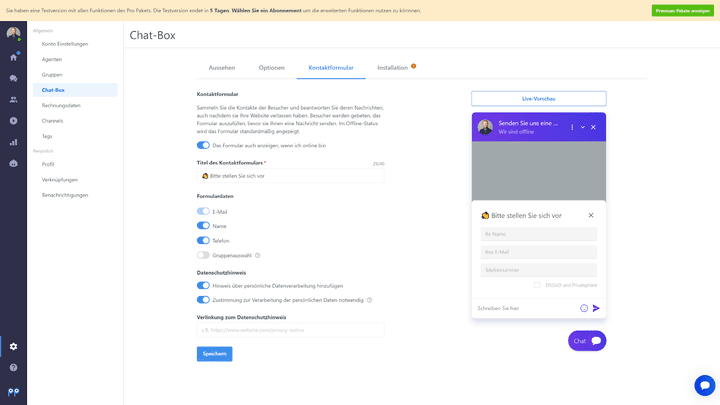This screenshot has height=405, width=720.
Task: Enable the Gruppenauswahl switch
Action: click(203, 255)
